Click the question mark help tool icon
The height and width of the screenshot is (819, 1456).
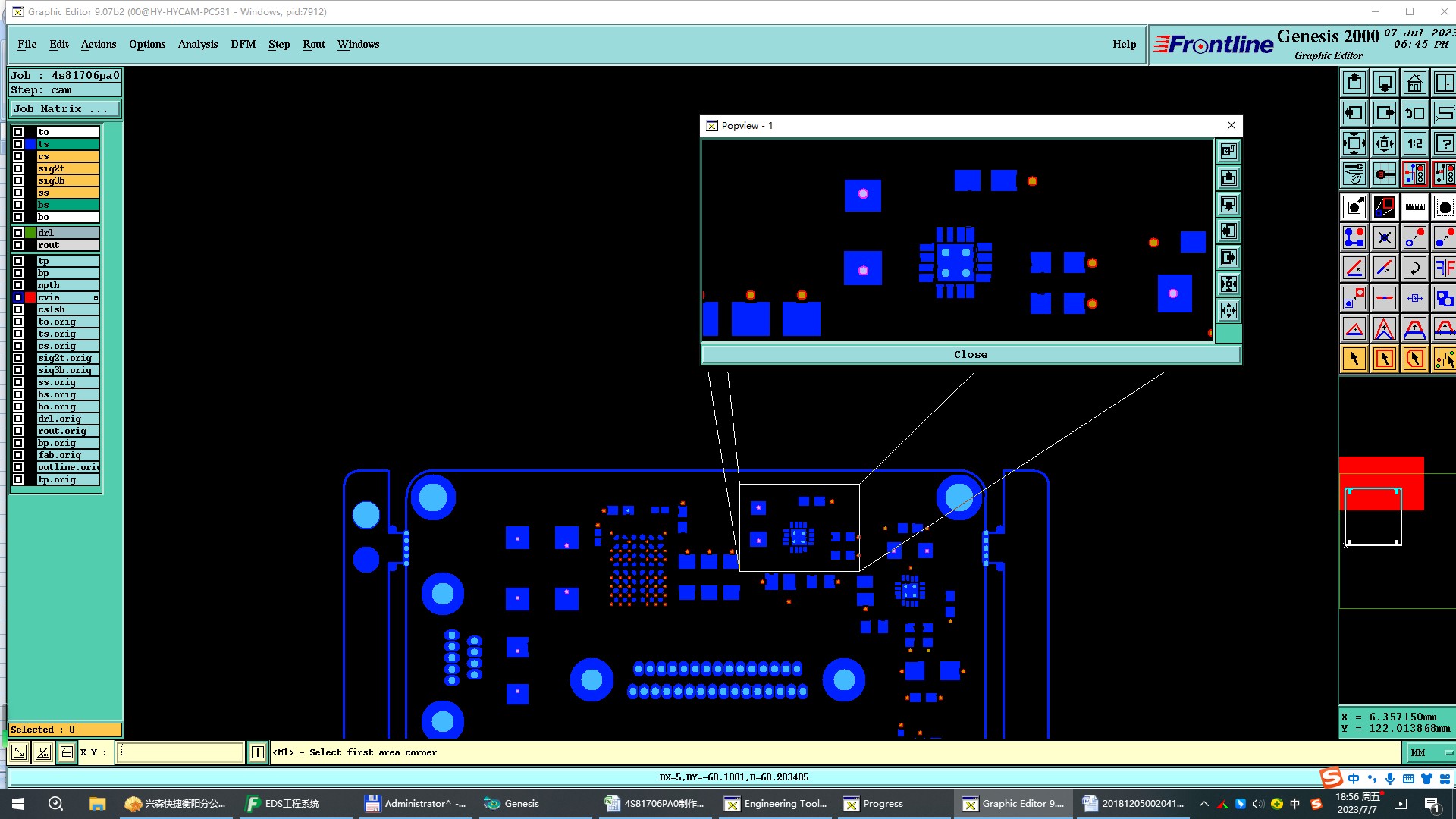click(x=1444, y=143)
